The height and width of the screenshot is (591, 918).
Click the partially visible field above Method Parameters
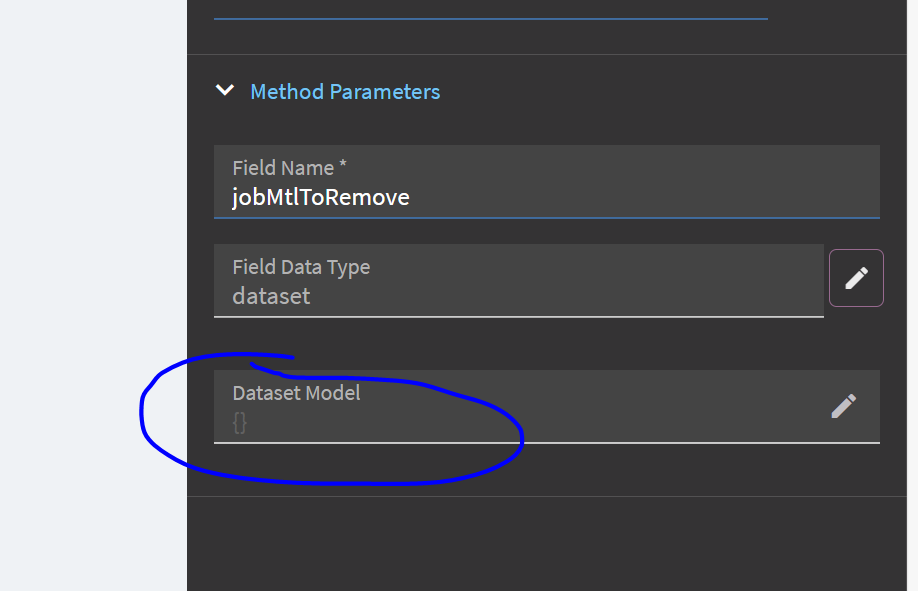(491, 10)
